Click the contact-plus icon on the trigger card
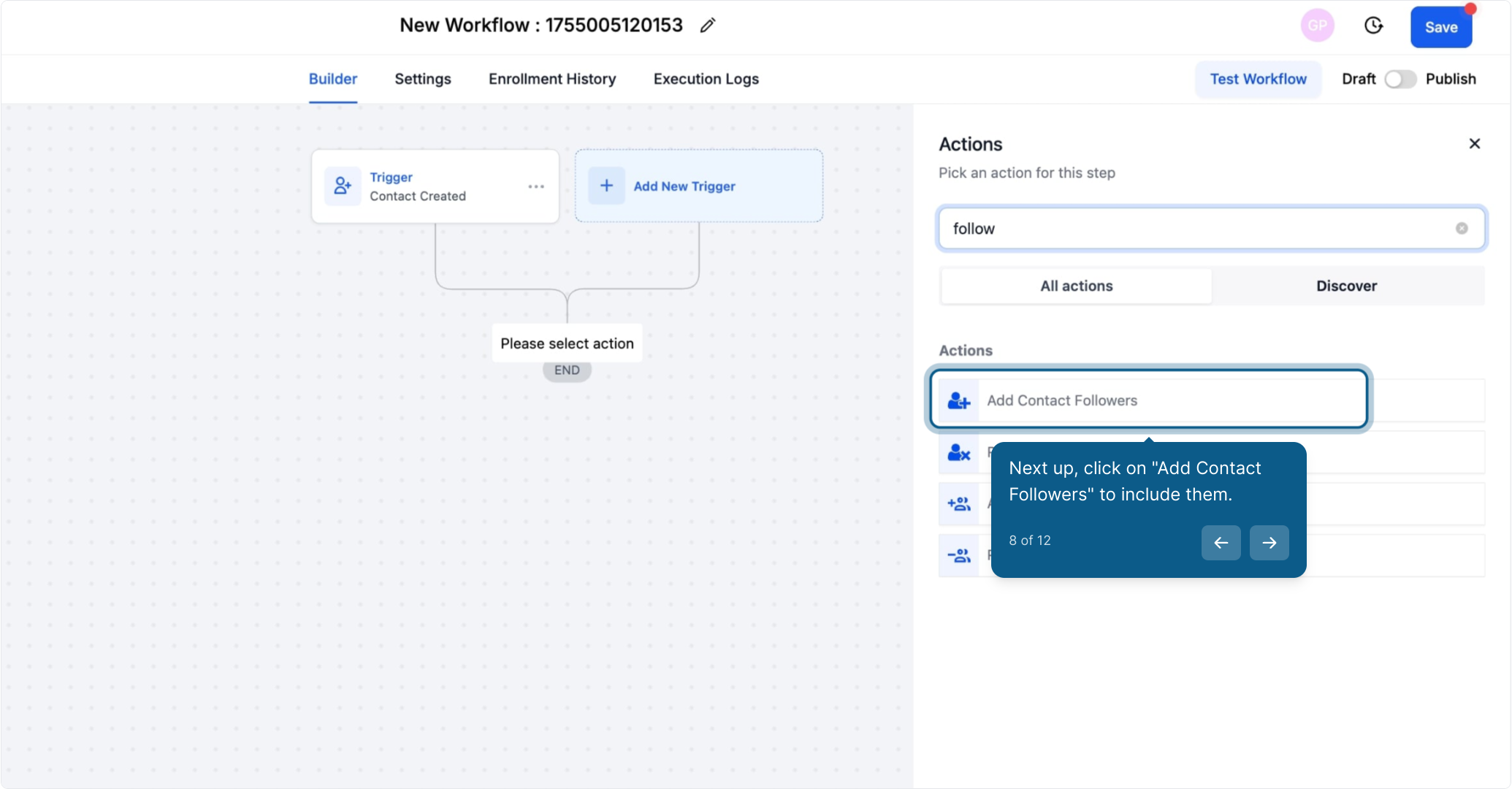The image size is (1512, 789). [x=343, y=186]
